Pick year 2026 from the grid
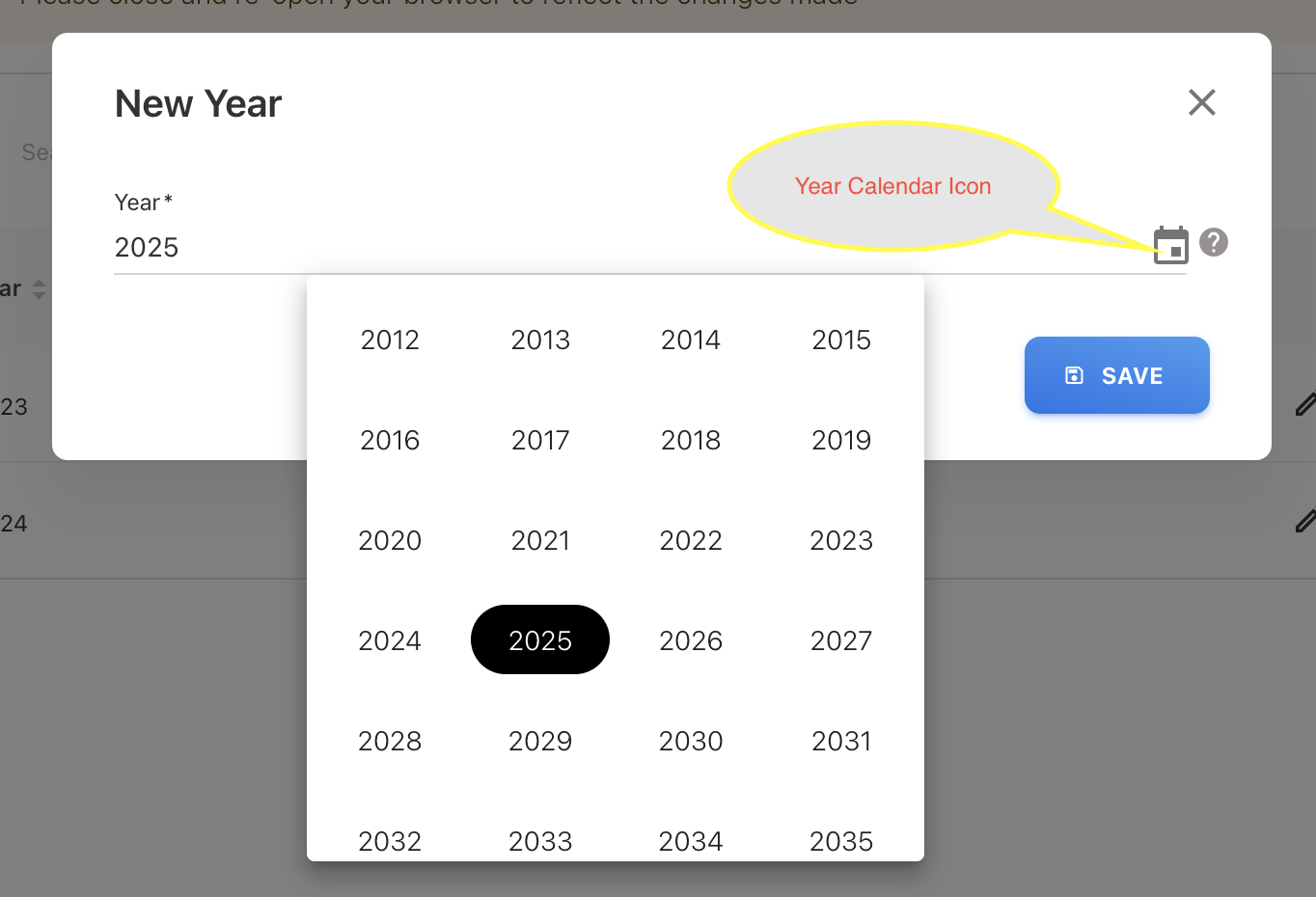The width and height of the screenshot is (1316, 897). coord(691,640)
